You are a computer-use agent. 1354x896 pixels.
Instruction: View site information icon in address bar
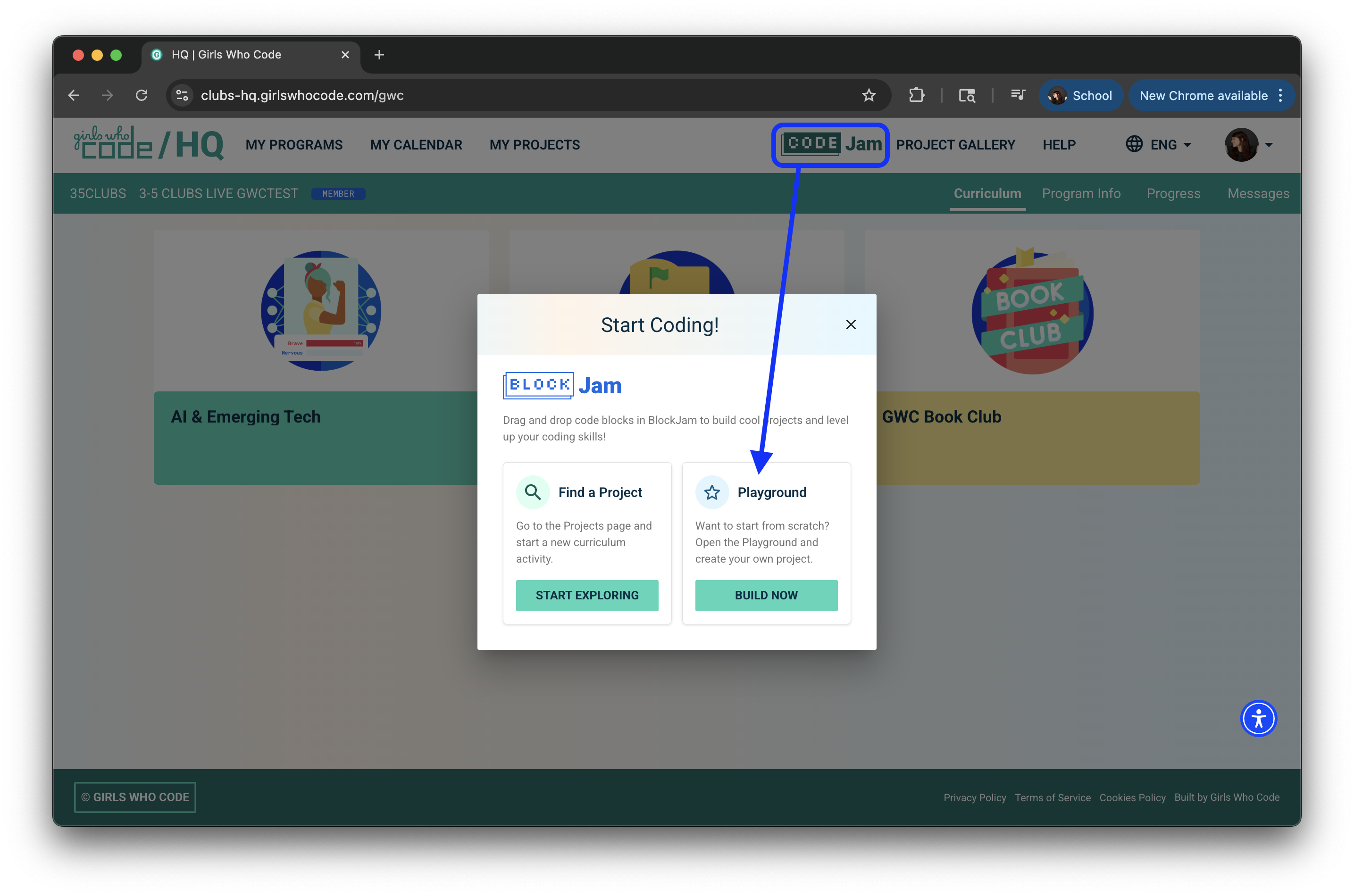tap(182, 95)
